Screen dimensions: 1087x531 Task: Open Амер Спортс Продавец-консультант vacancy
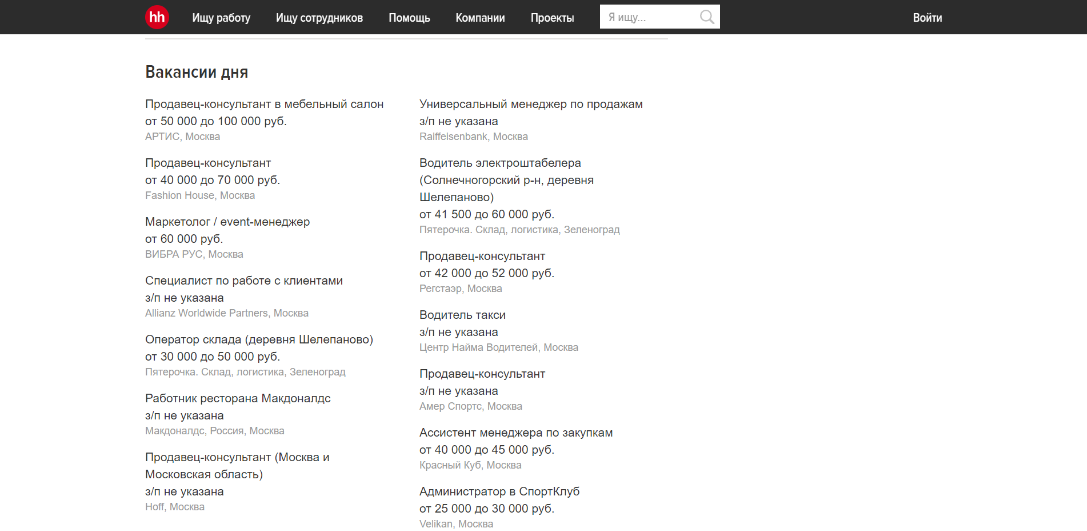coord(482,374)
